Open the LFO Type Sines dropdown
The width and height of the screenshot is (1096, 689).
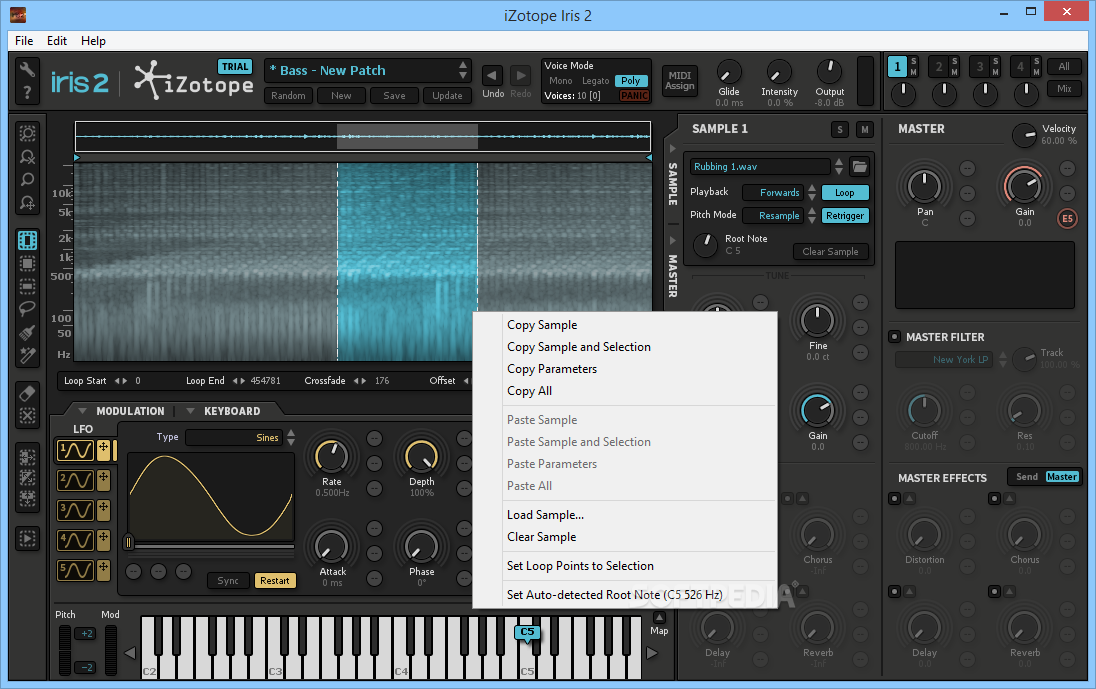coord(234,437)
